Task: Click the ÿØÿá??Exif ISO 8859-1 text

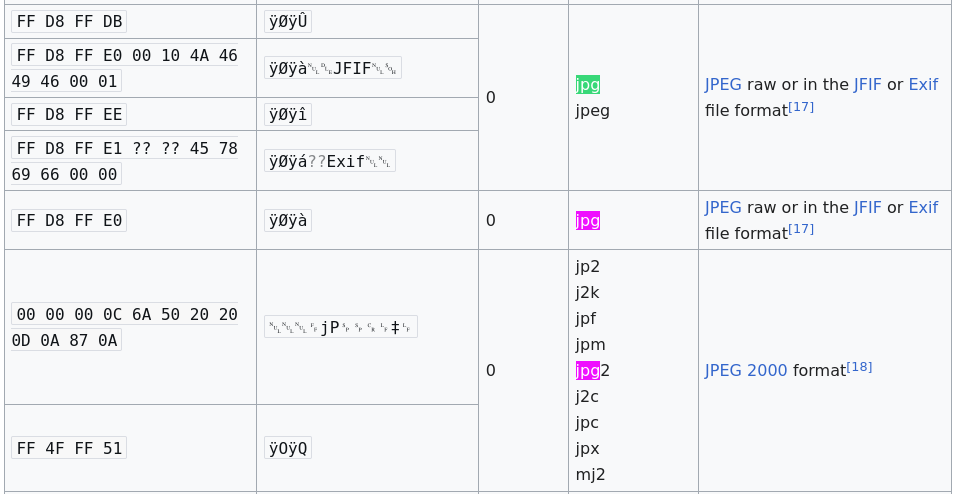Action: (x=329, y=161)
